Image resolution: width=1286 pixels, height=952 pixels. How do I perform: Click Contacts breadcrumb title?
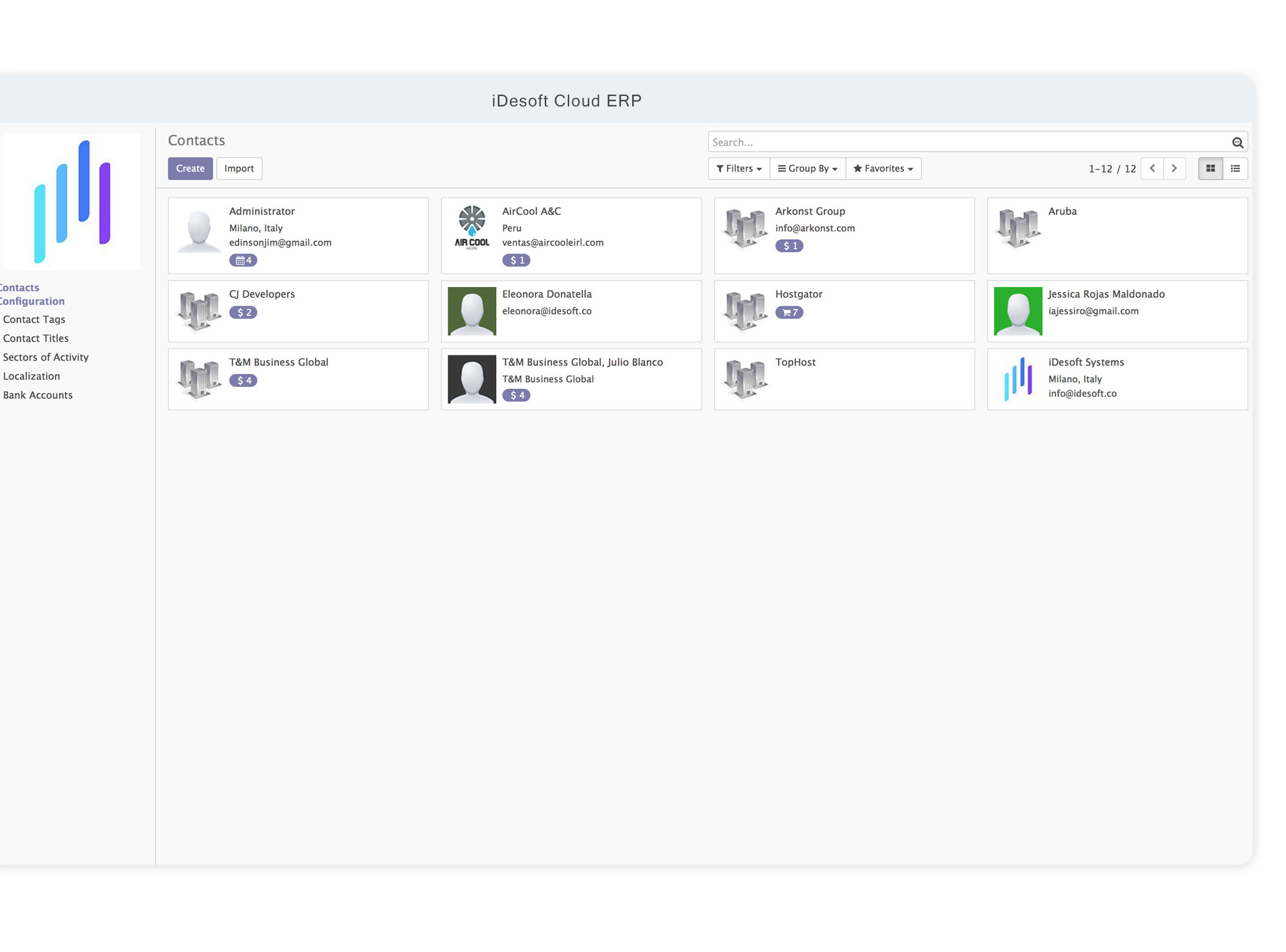196,141
